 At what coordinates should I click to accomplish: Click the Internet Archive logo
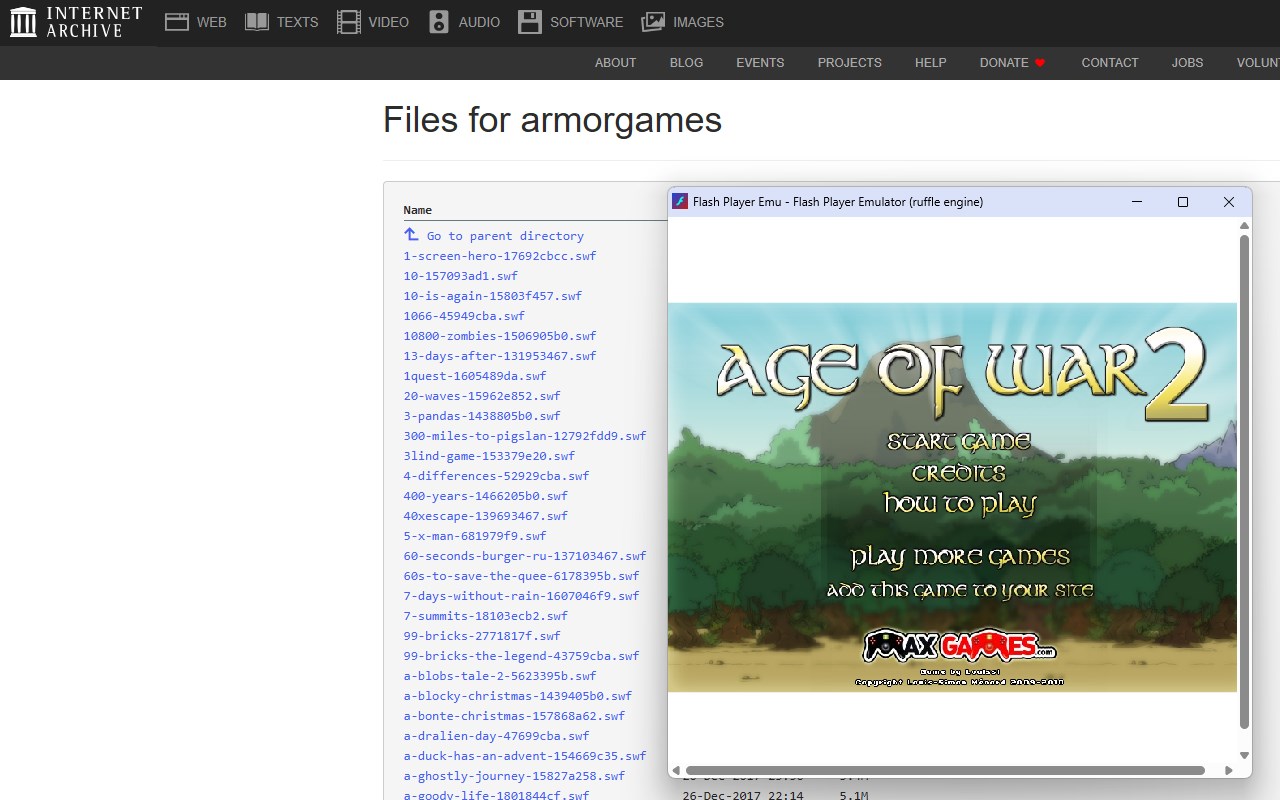pos(76,22)
